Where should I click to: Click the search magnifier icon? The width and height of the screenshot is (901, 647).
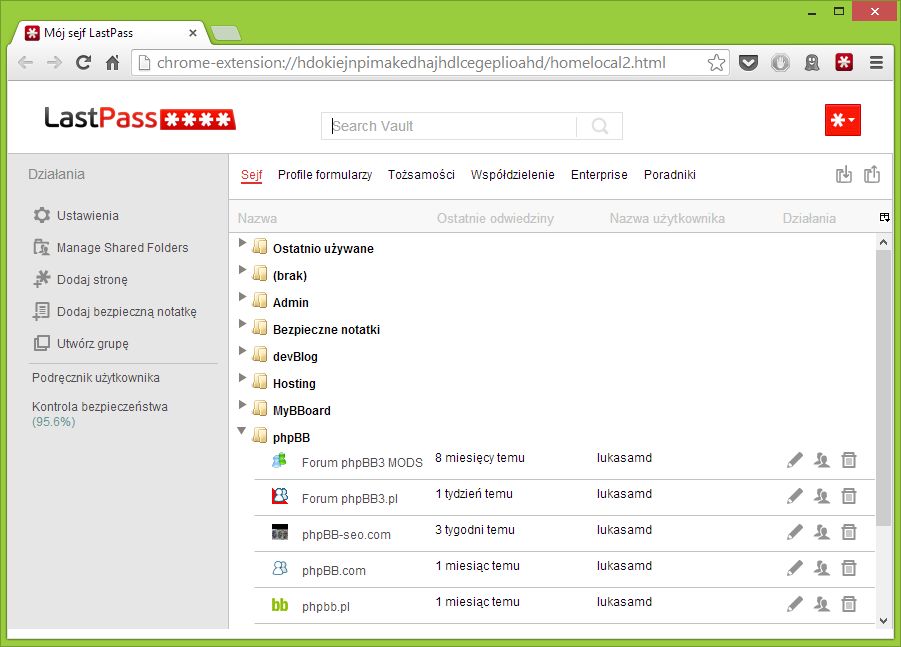599,126
